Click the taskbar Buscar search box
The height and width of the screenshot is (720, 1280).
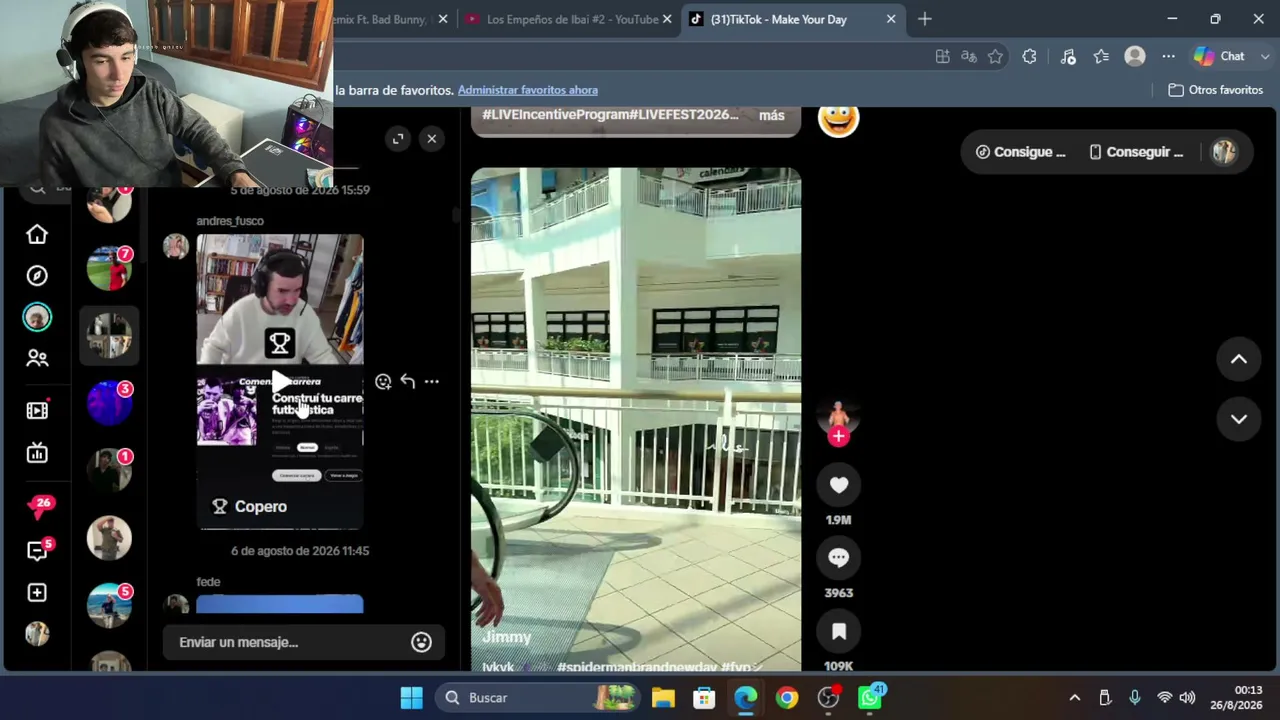tap(537, 698)
